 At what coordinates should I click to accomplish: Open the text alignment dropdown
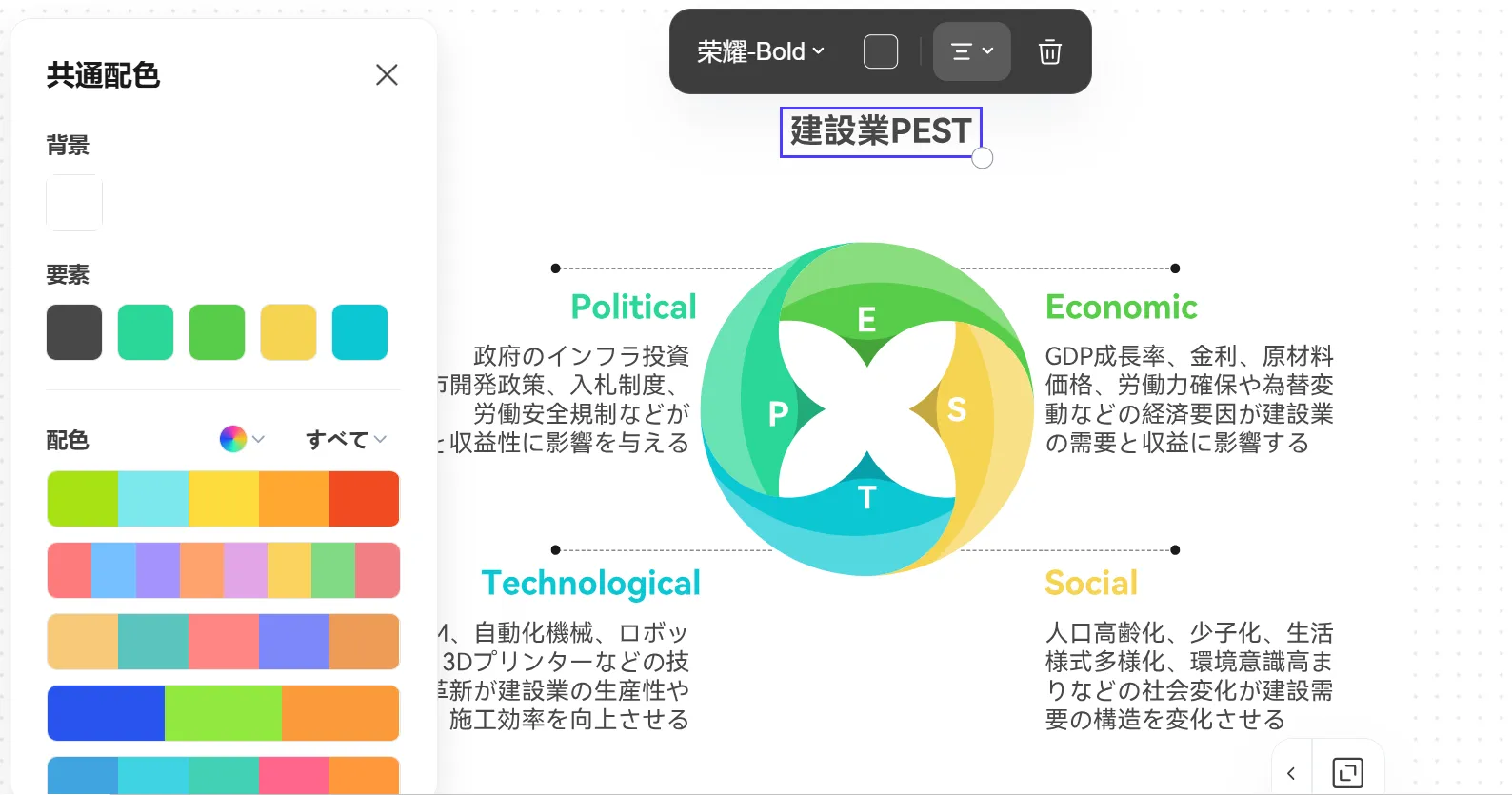click(x=971, y=51)
